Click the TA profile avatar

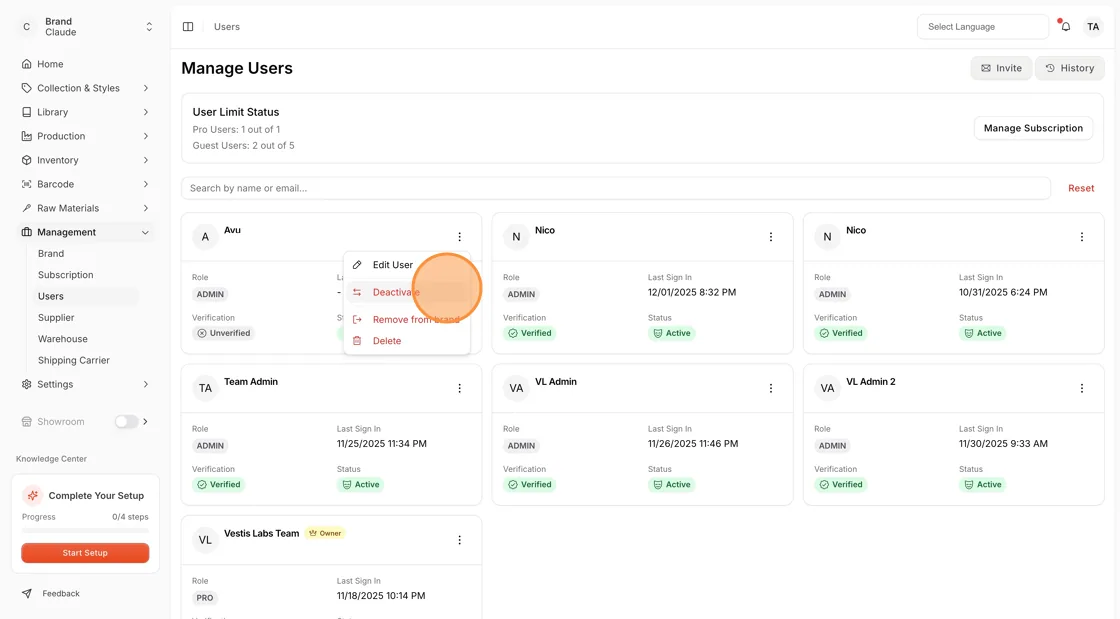pos(1093,26)
